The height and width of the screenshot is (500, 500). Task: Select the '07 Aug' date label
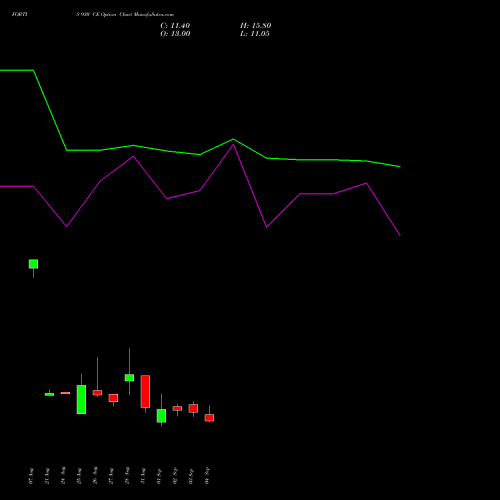31,476
